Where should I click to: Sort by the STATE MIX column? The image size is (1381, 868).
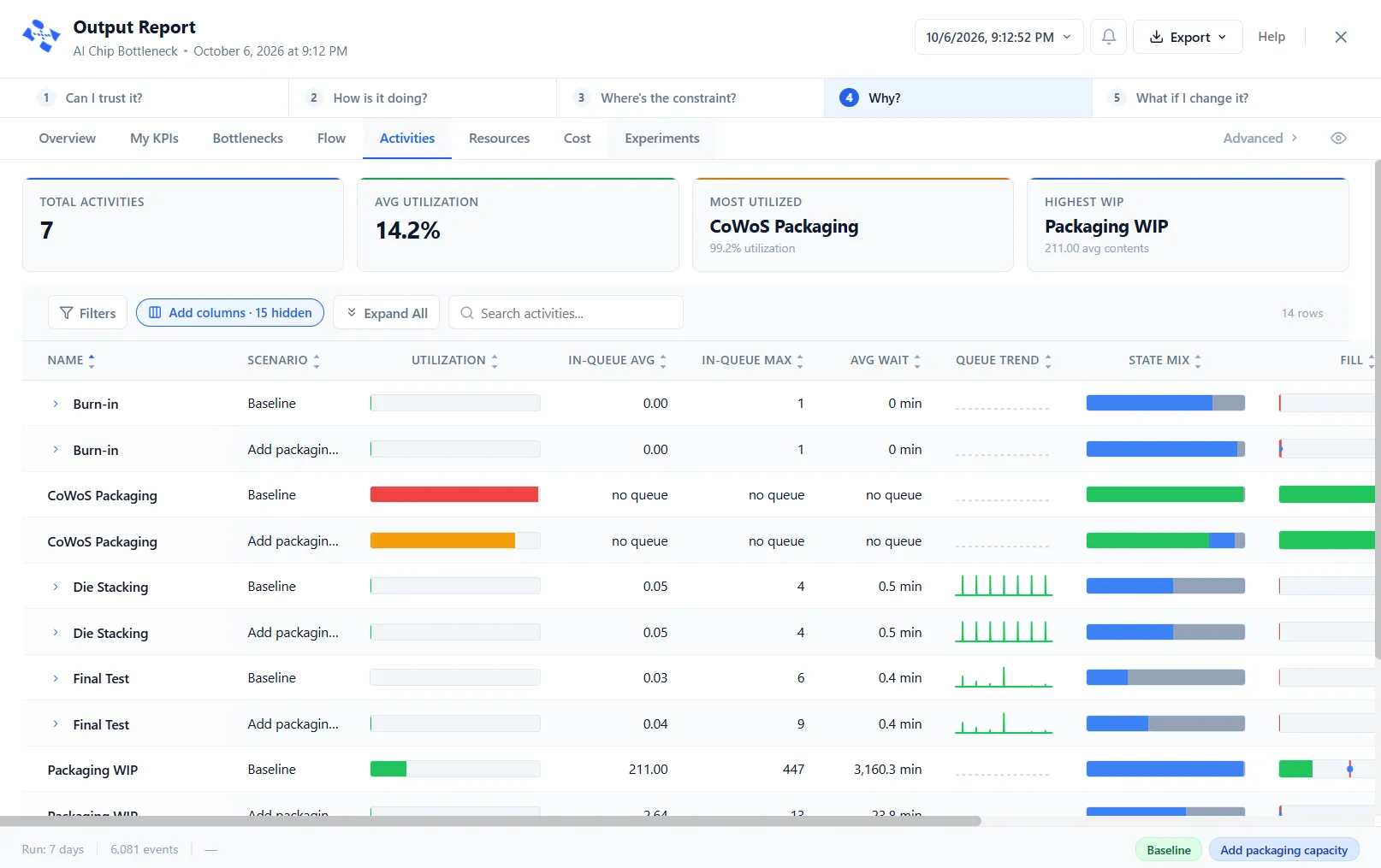(1165, 360)
